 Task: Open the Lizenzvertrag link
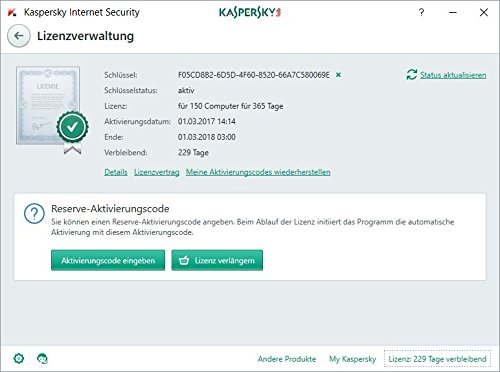(157, 172)
